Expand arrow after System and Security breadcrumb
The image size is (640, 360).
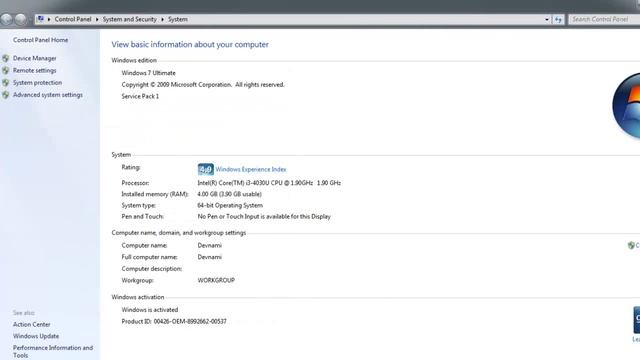[x=162, y=19]
